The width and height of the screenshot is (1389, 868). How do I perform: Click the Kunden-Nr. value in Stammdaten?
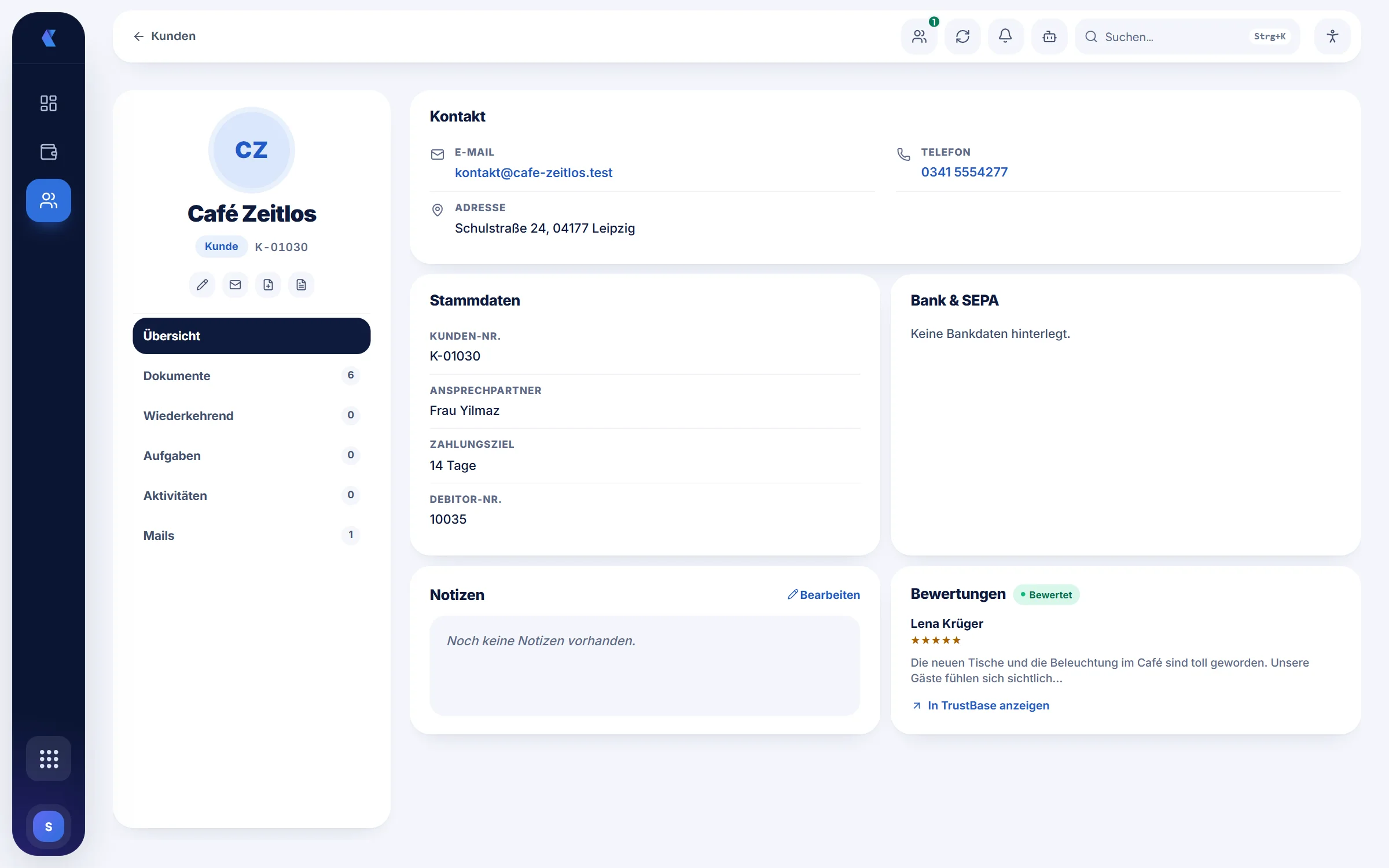pos(455,356)
